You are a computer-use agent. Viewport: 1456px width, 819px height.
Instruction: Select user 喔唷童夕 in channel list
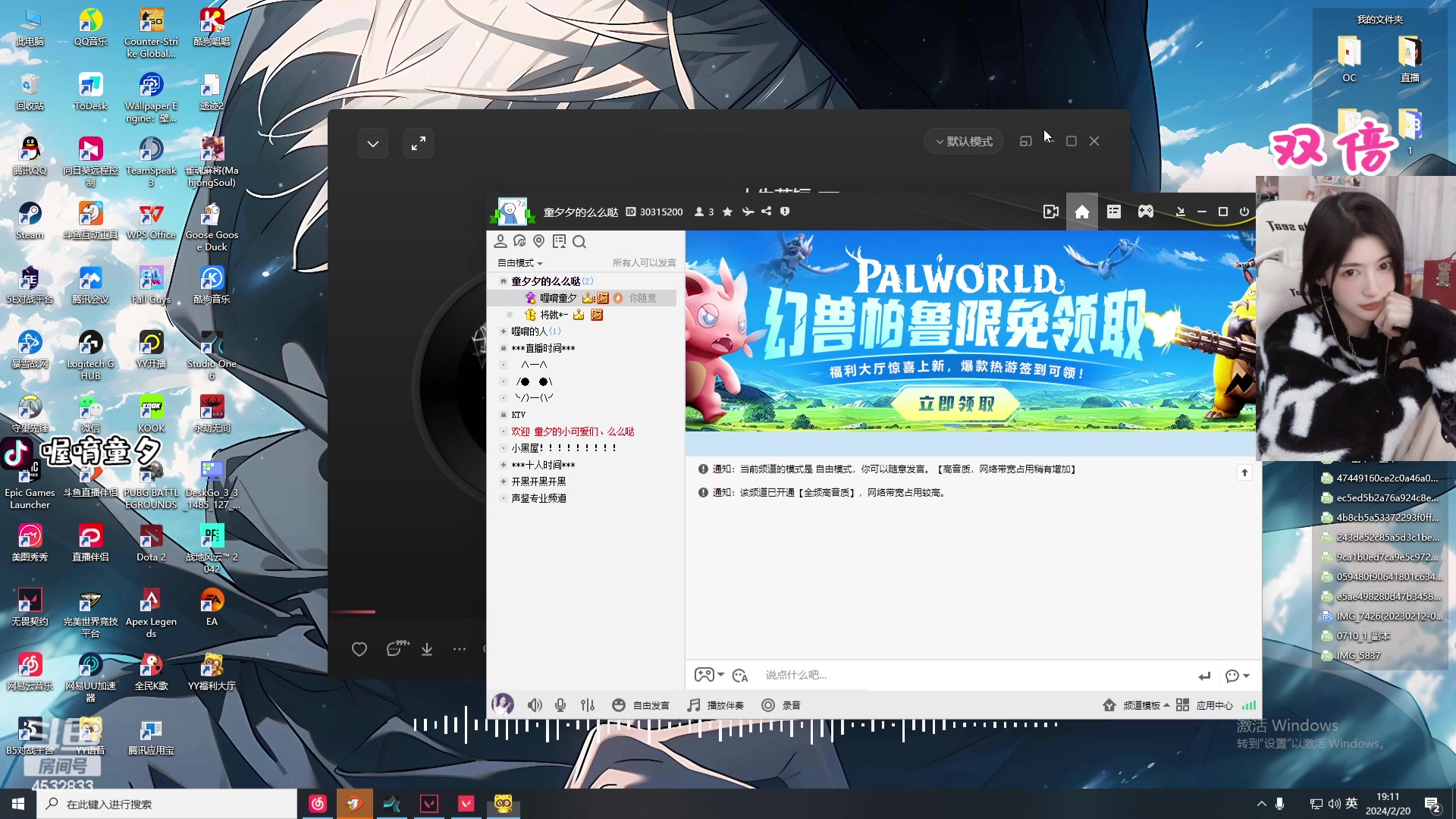(558, 298)
